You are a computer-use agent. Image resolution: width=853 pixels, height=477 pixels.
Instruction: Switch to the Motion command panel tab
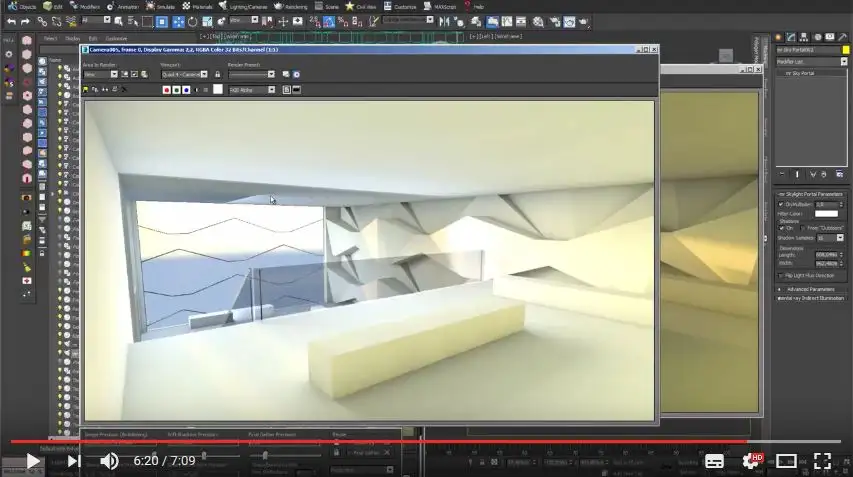(817, 37)
